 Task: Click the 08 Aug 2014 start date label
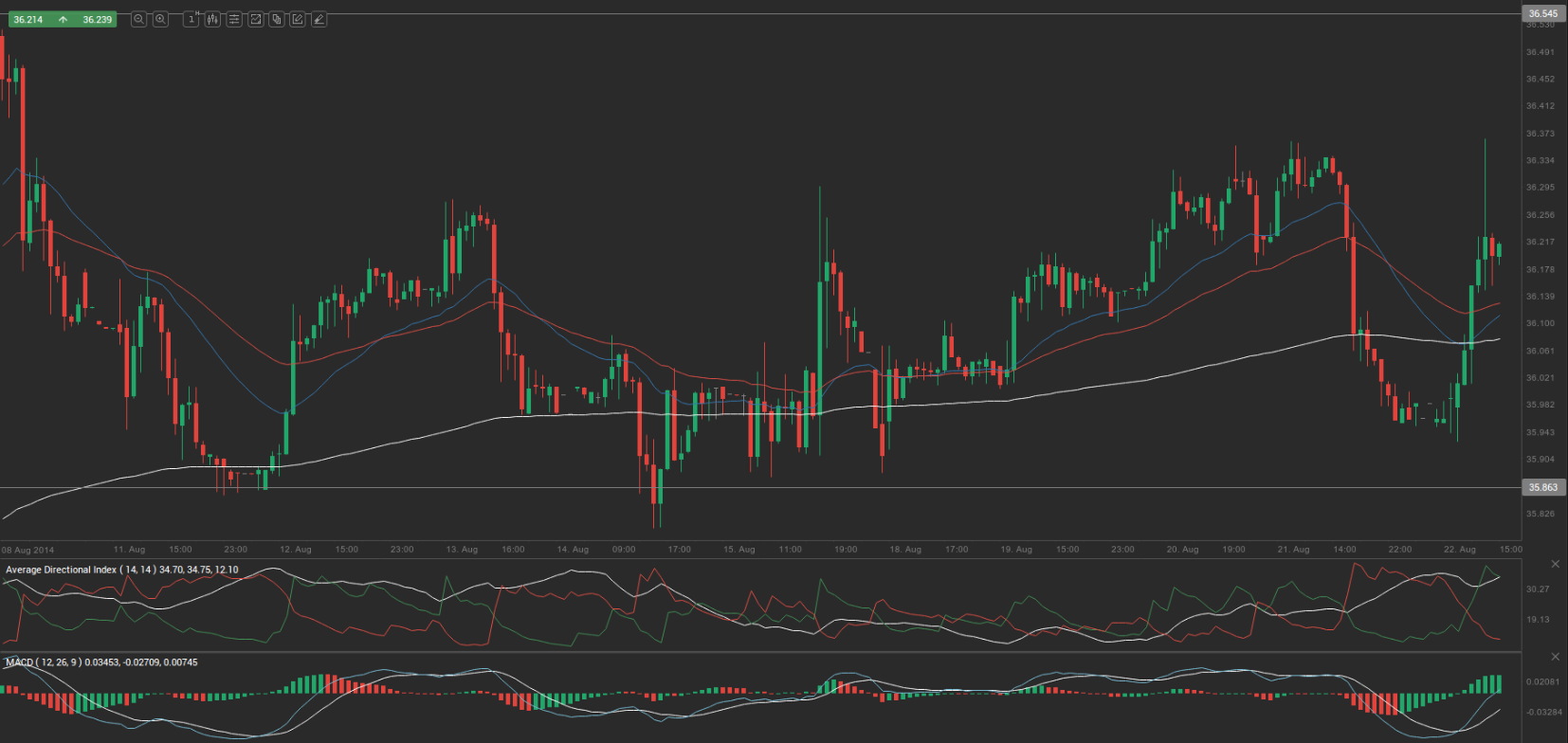point(28,550)
